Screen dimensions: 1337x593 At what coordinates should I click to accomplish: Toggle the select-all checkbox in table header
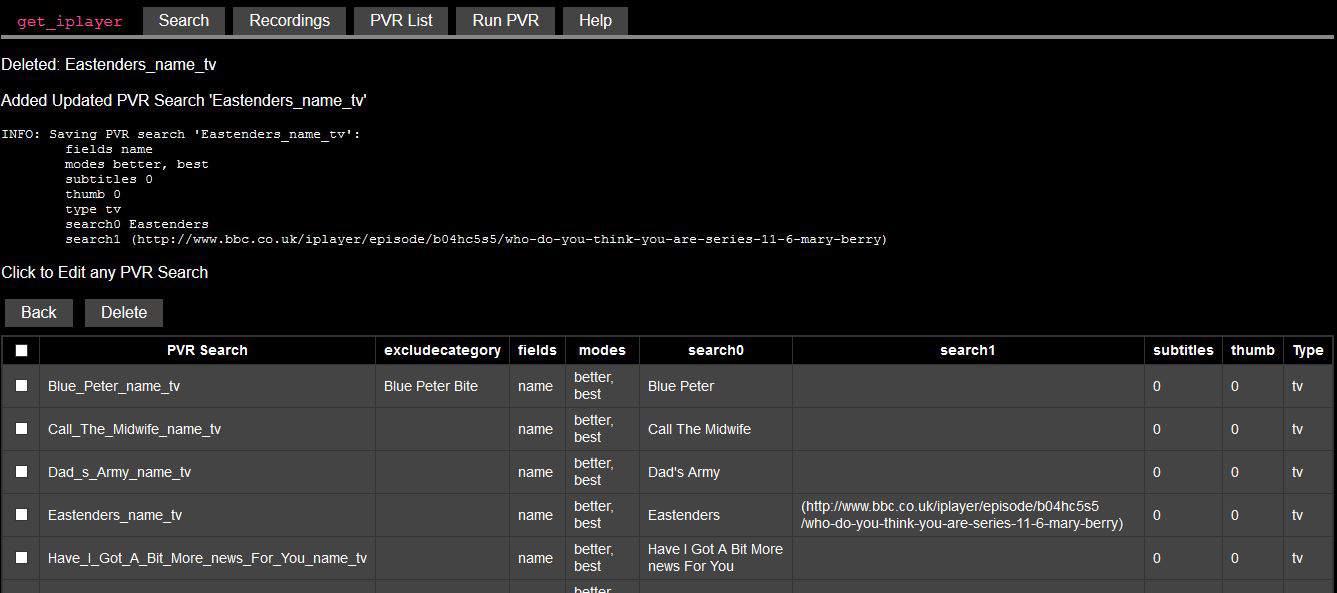pos(21,351)
